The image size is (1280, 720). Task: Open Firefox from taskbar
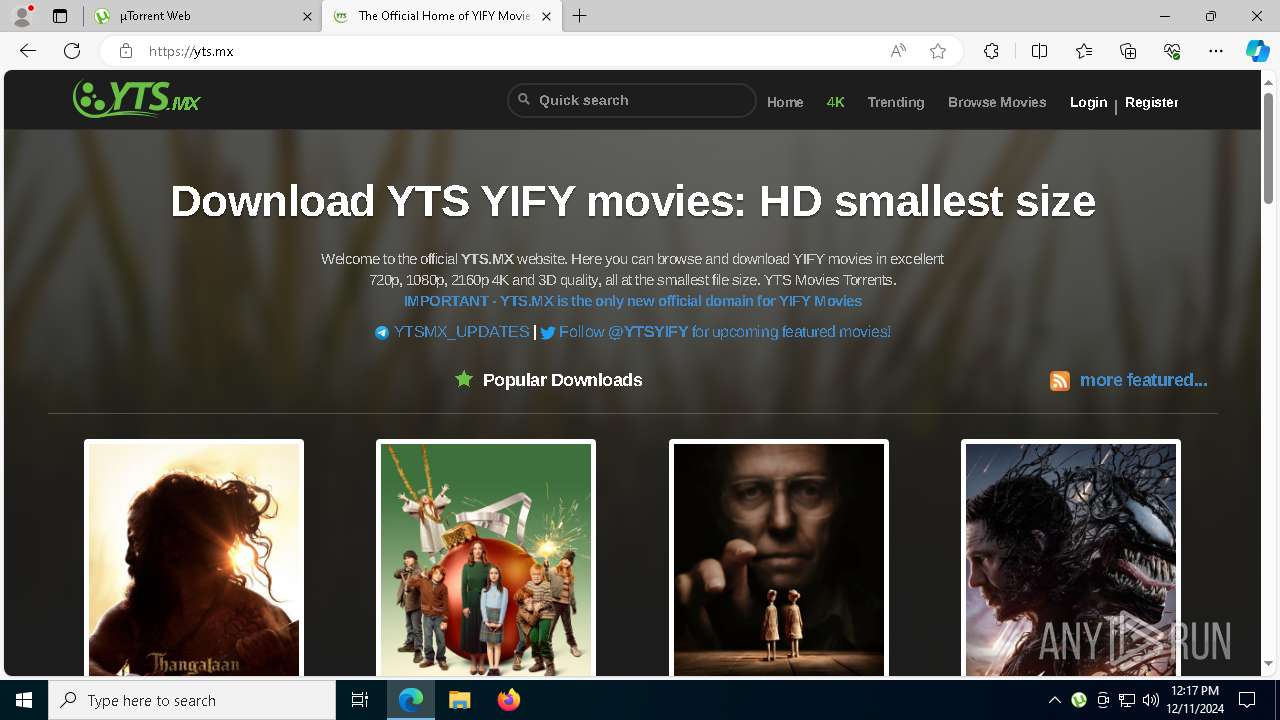[x=508, y=700]
